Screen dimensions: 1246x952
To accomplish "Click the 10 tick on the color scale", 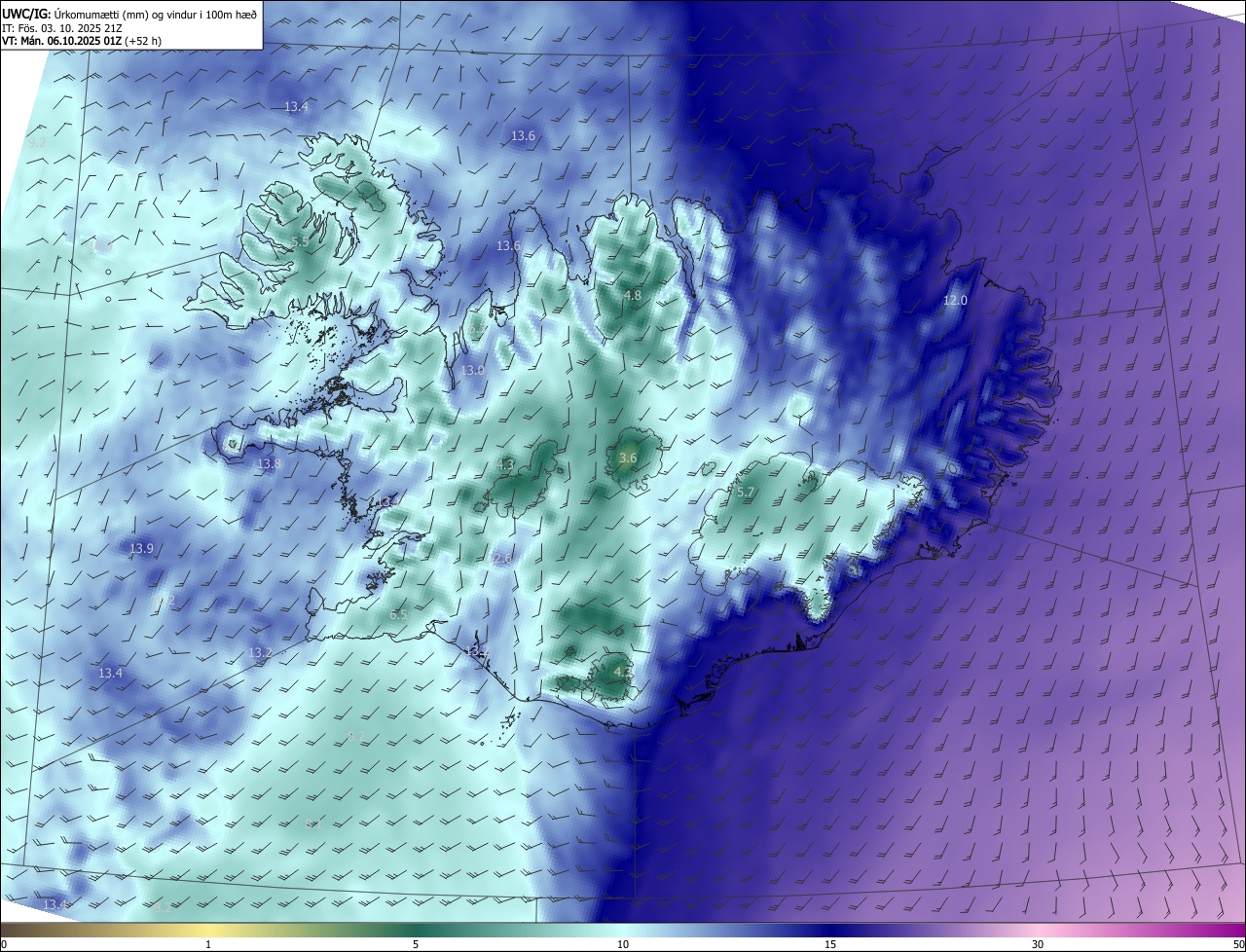I will click(x=623, y=944).
